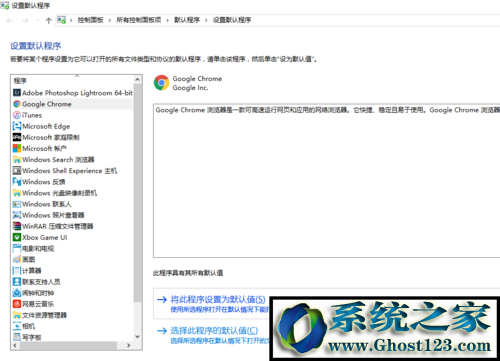Expand the breadcrumb chevron after 控制面板

110,20
